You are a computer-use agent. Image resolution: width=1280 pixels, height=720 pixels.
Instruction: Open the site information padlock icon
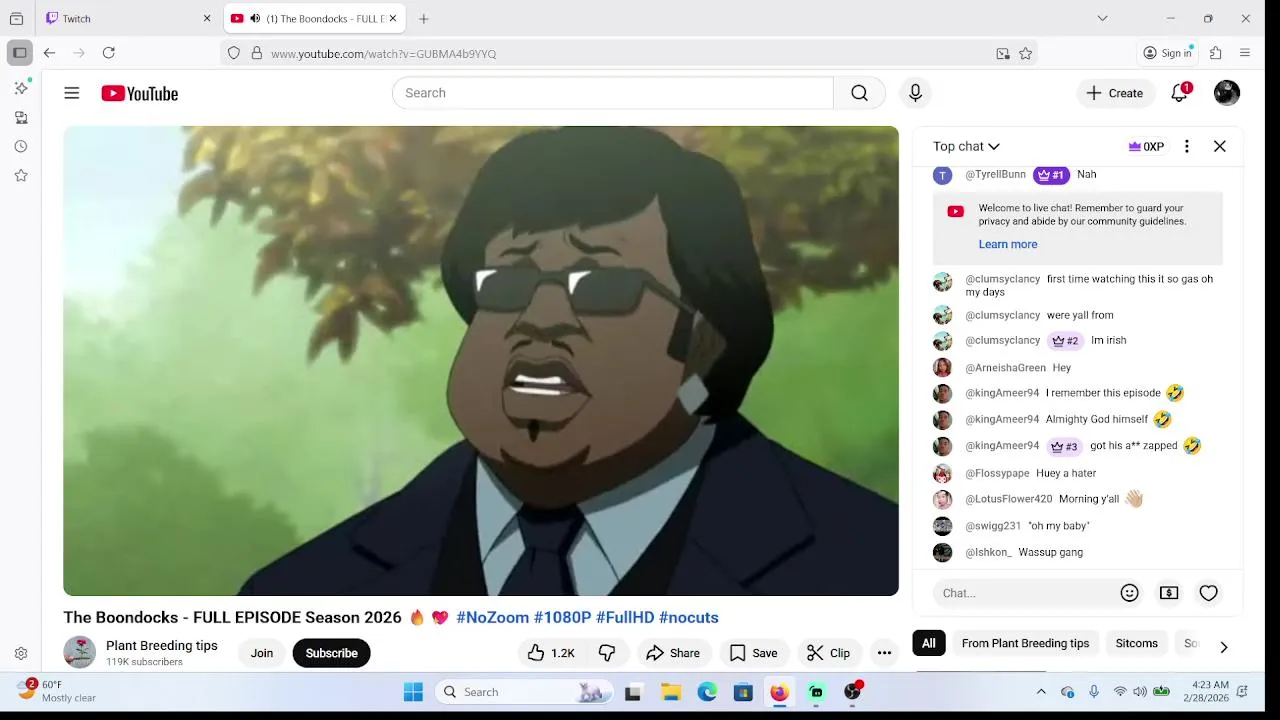pos(256,54)
